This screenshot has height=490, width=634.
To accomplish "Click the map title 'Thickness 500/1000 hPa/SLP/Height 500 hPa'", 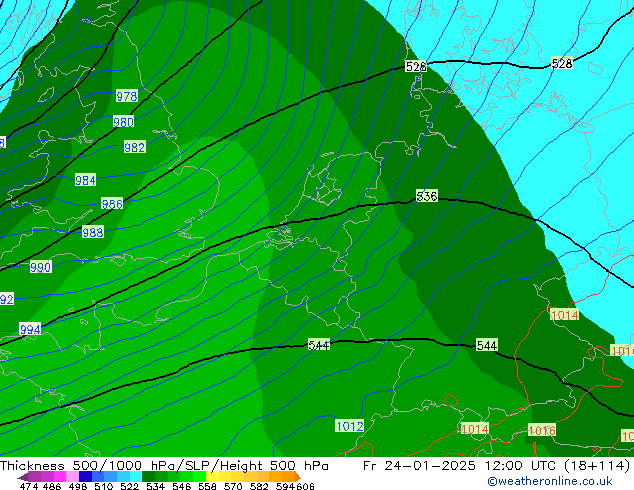I will [164, 466].
